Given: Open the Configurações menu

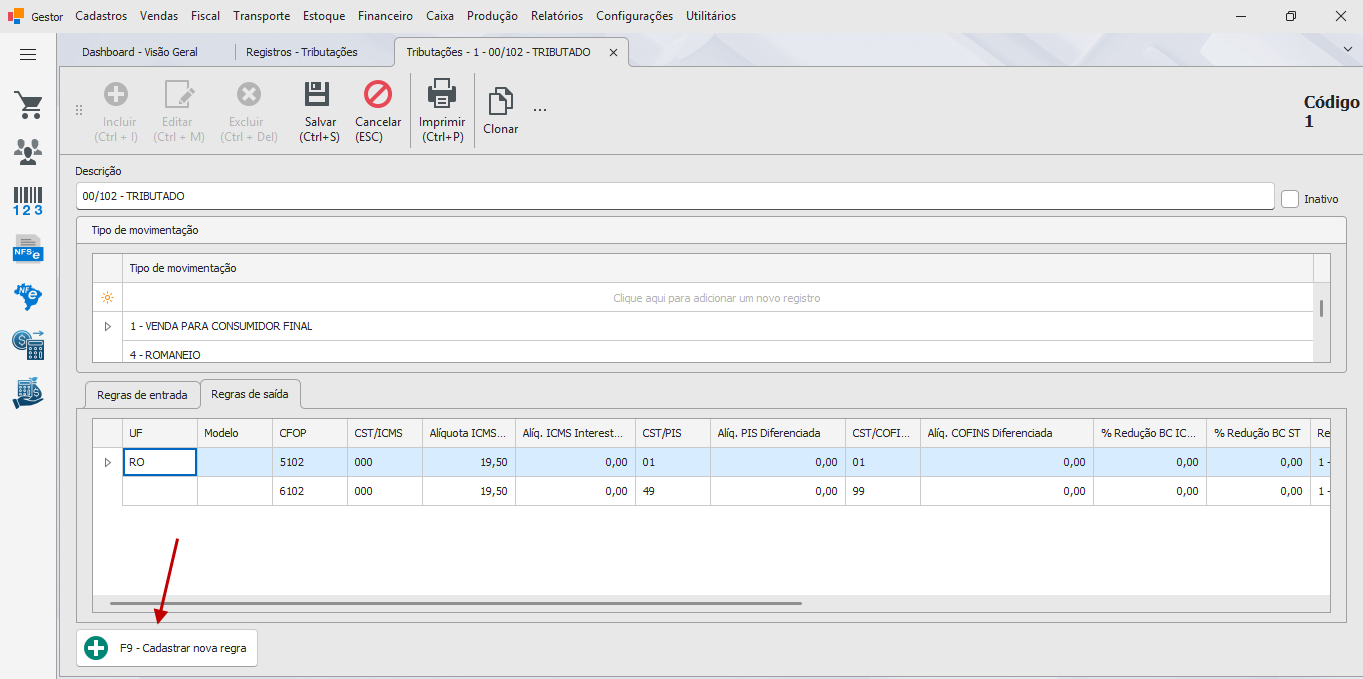Looking at the screenshot, I should pos(634,16).
